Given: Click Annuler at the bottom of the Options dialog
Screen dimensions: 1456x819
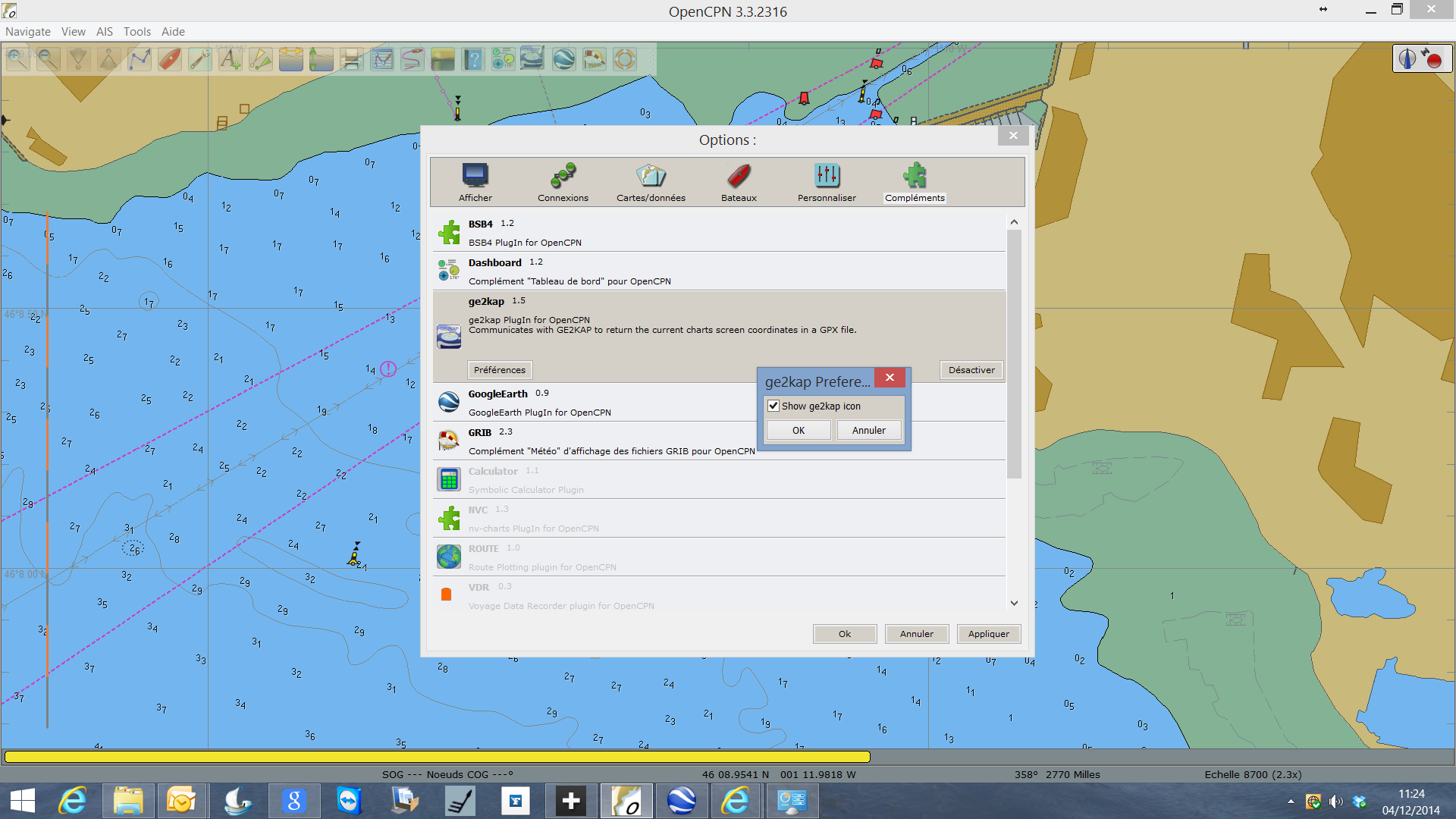Looking at the screenshot, I should pyautogui.click(x=917, y=634).
